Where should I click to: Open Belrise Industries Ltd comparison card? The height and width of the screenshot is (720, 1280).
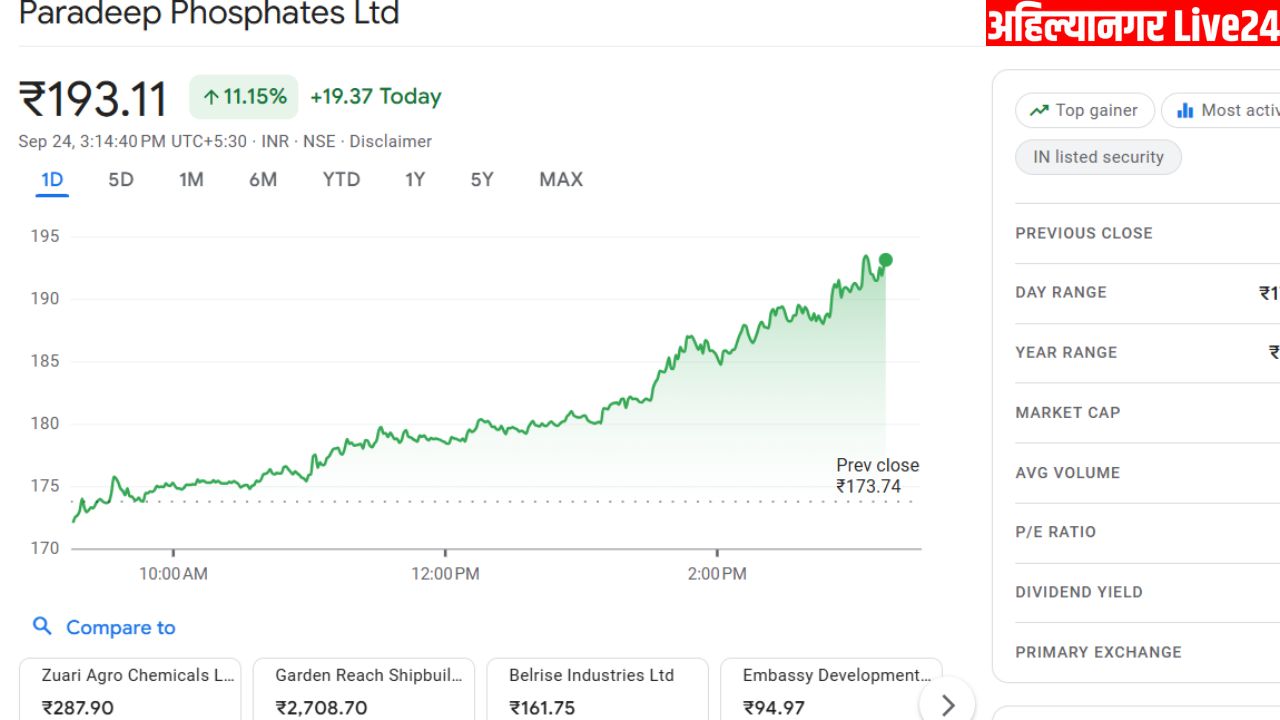tap(598, 689)
